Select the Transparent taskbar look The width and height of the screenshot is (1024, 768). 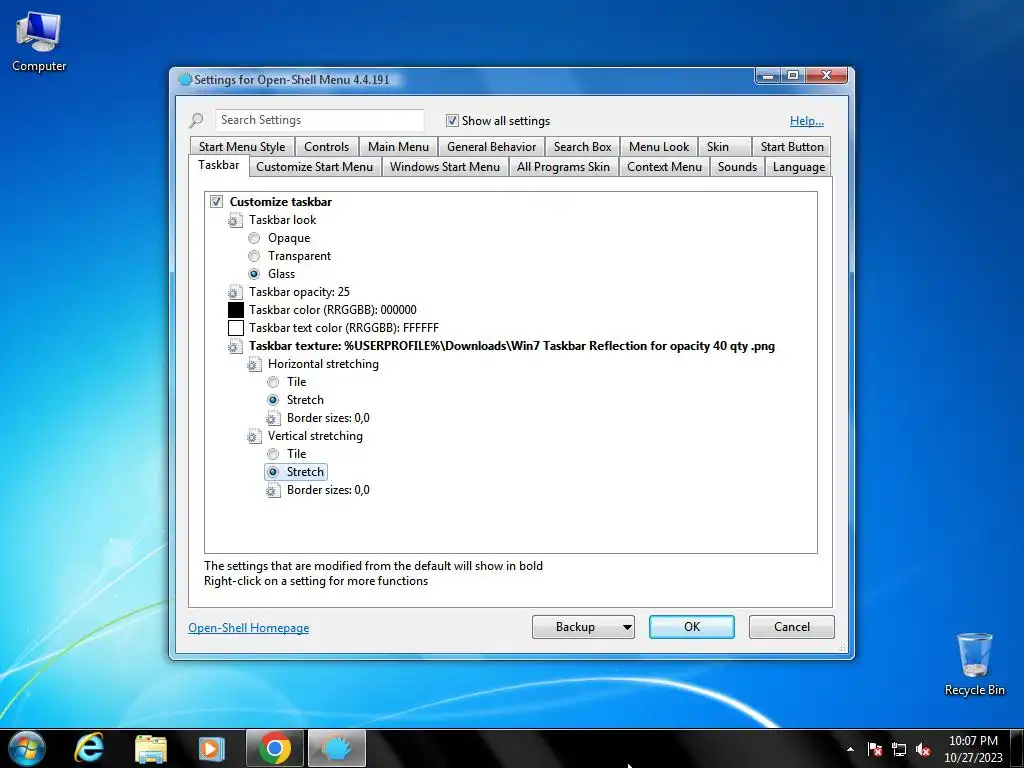point(254,256)
